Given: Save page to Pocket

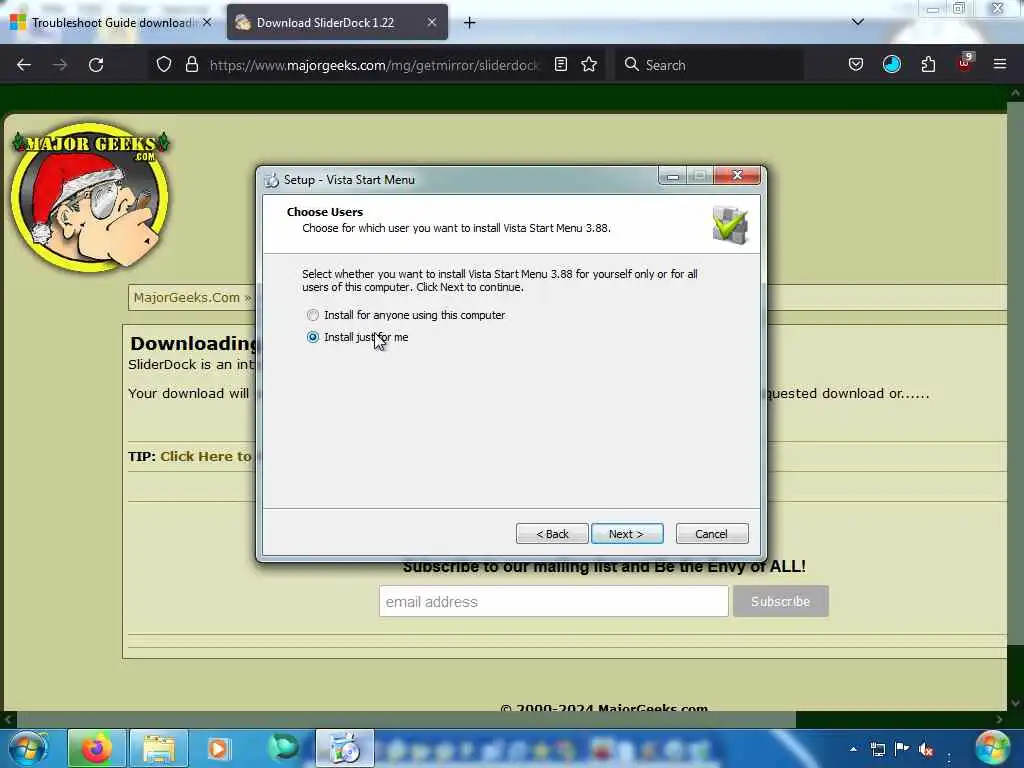Looking at the screenshot, I should tap(856, 64).
